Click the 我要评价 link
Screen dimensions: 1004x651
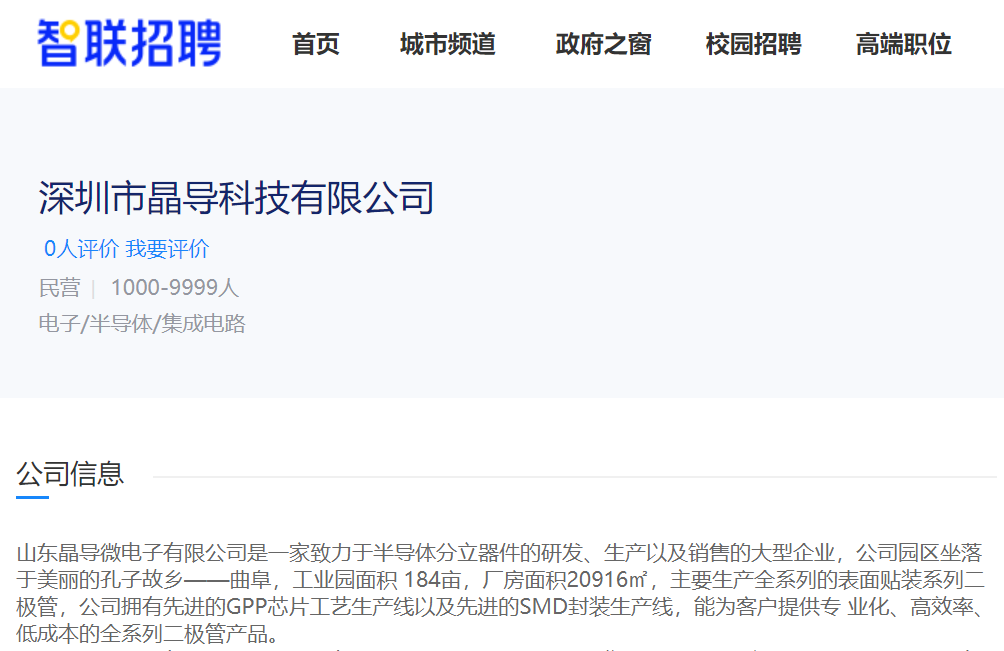167,248
